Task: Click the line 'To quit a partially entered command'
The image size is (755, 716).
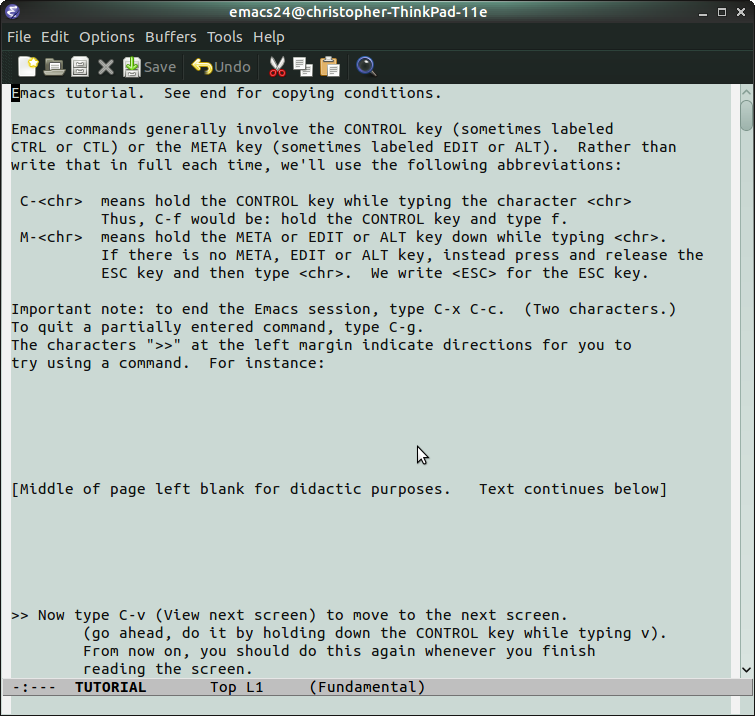Action: pos(217,327)
